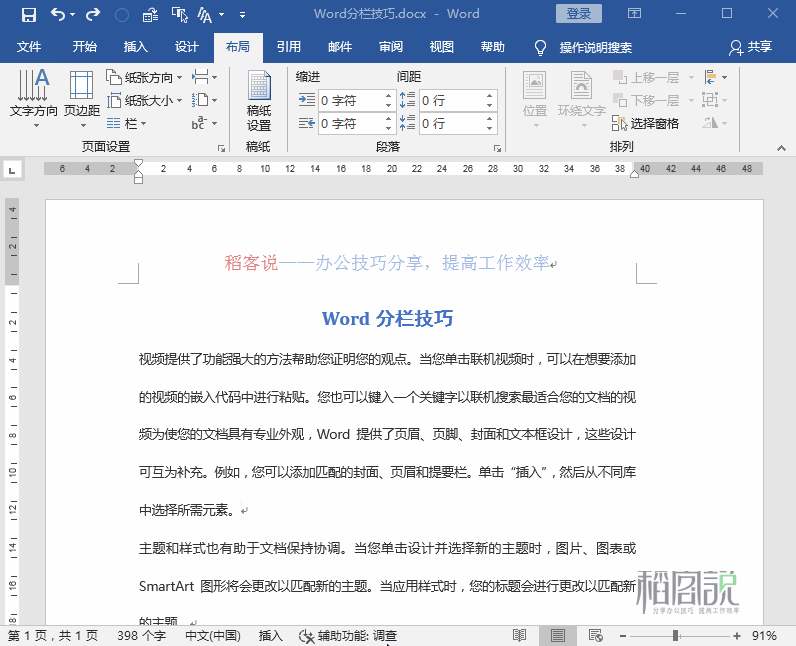The width and height of the screenshot is (796, 646).
Task: Open the 帮助 tab
Action: tap(492, 47)
